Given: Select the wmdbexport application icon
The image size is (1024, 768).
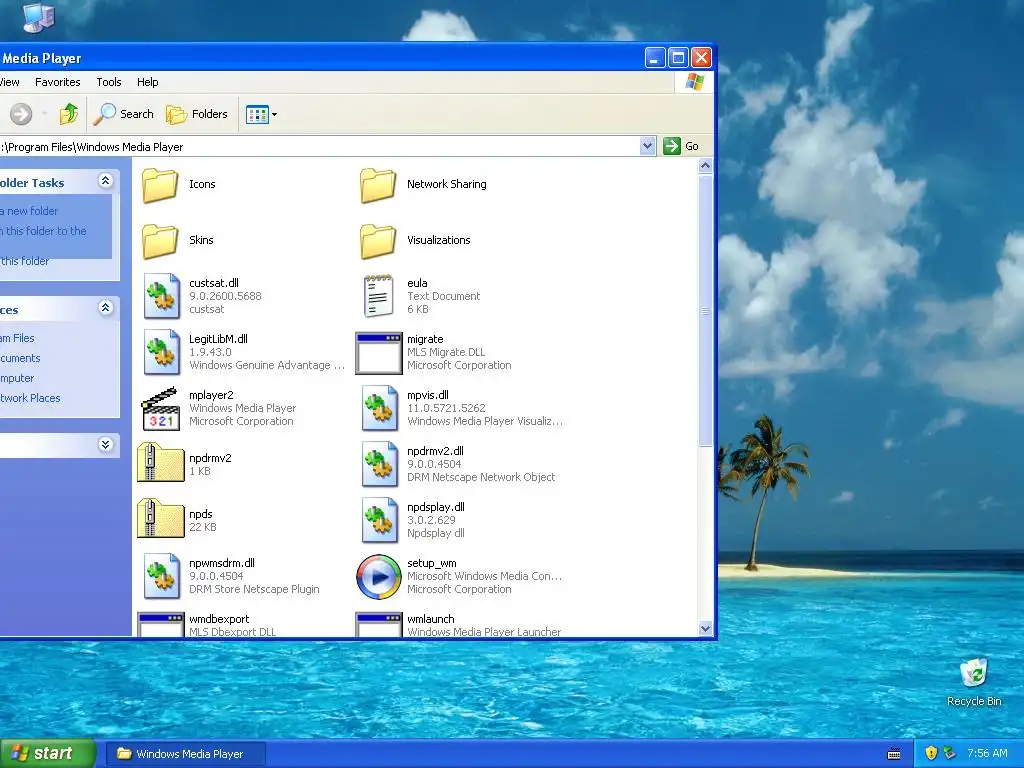Looking at the screenshot, I should [161, 624].
